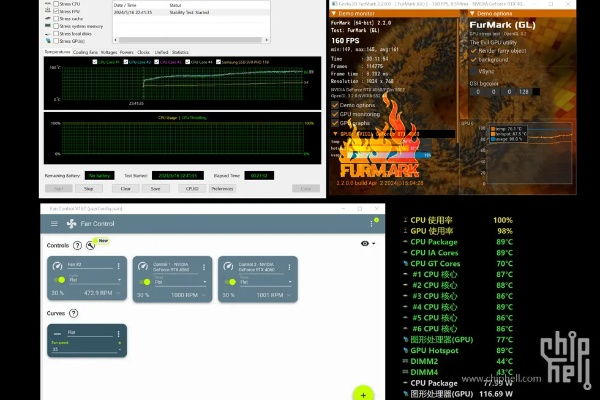Switch to the Cooling Fans tab
600x400 pixels.
pos(86,51)
